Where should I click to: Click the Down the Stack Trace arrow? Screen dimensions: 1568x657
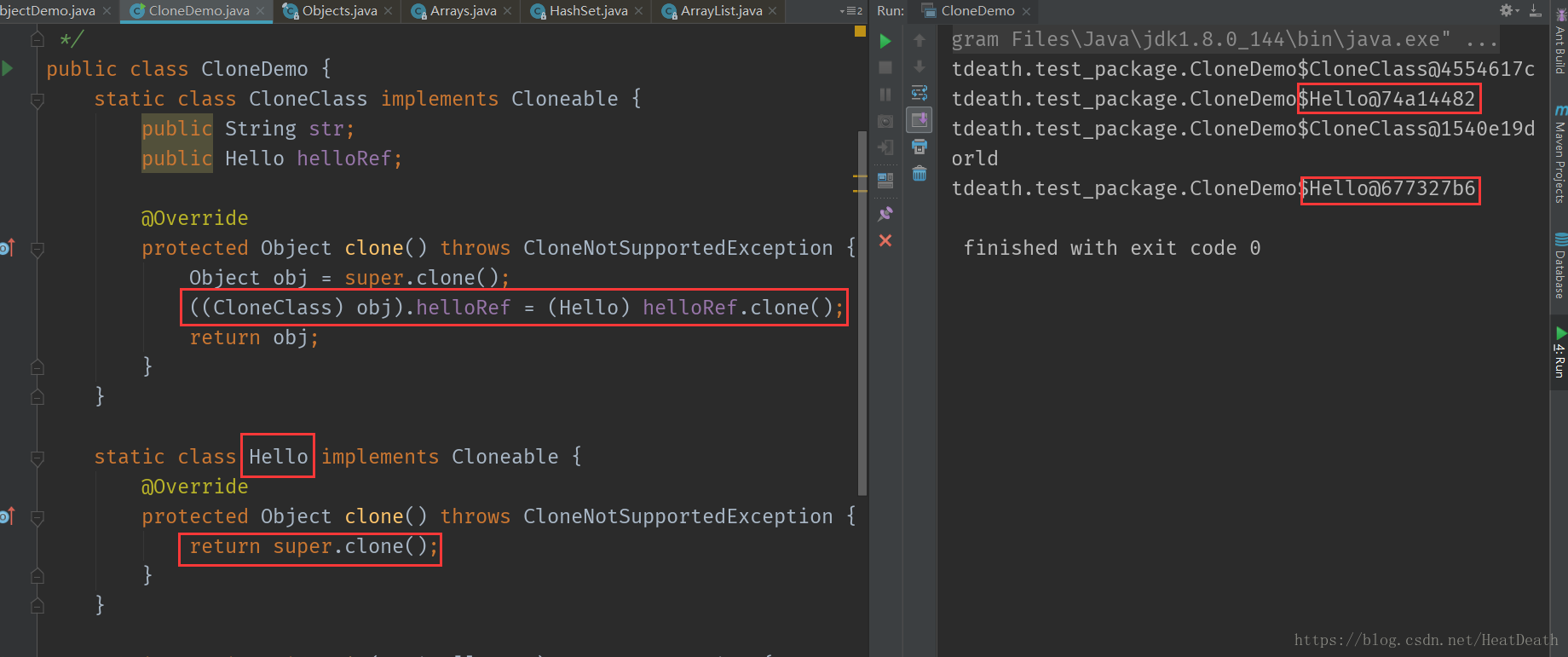pos(919,66)
